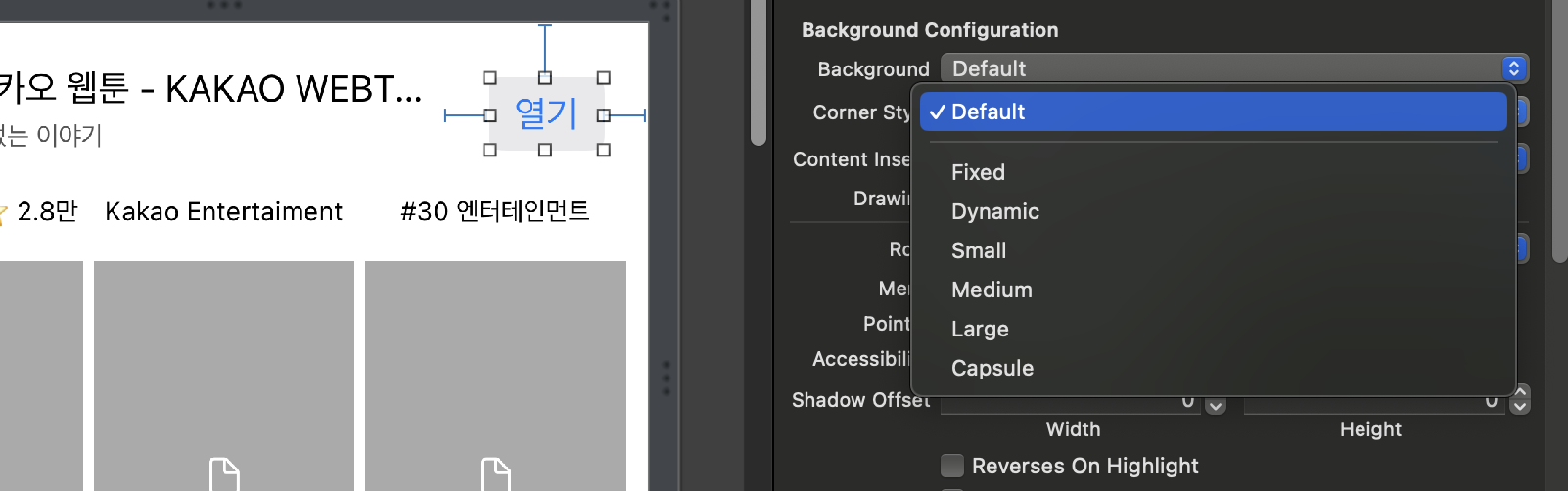Select the KAKAO WEBT... title label
The width and height of the screenshot is (1568, 491).
coord(209,88)
